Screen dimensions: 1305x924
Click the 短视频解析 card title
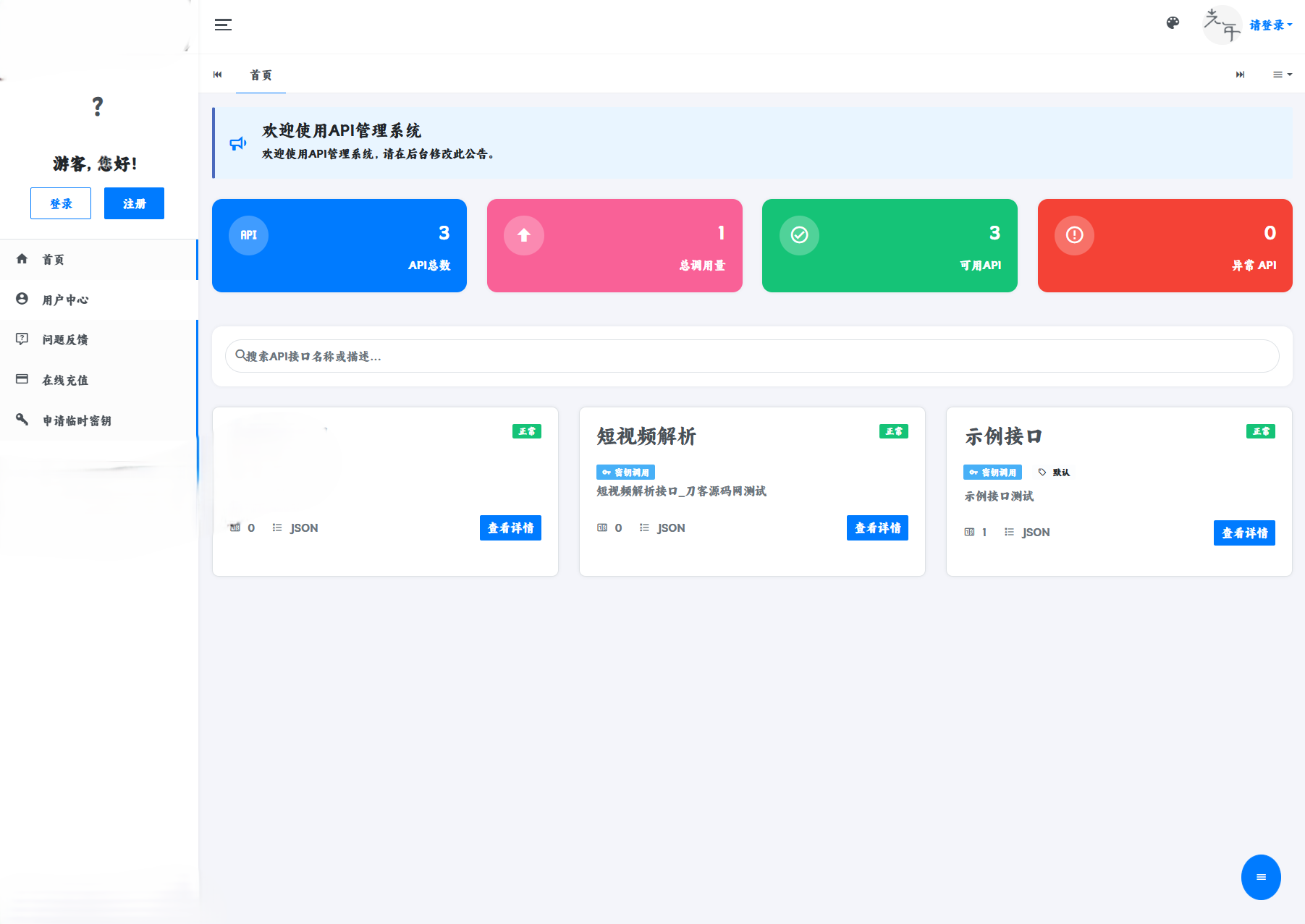(x=646, y=436)
